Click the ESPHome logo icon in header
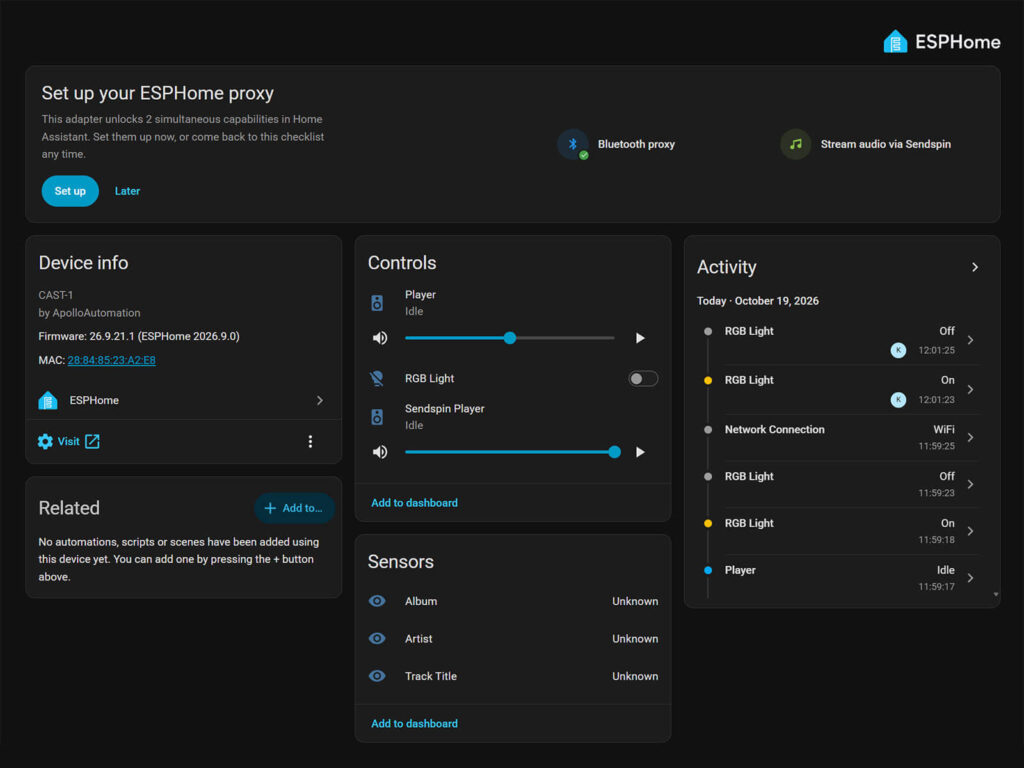Screen dimensions: 1024x768 pyautogui.click(x=895, y=42)
